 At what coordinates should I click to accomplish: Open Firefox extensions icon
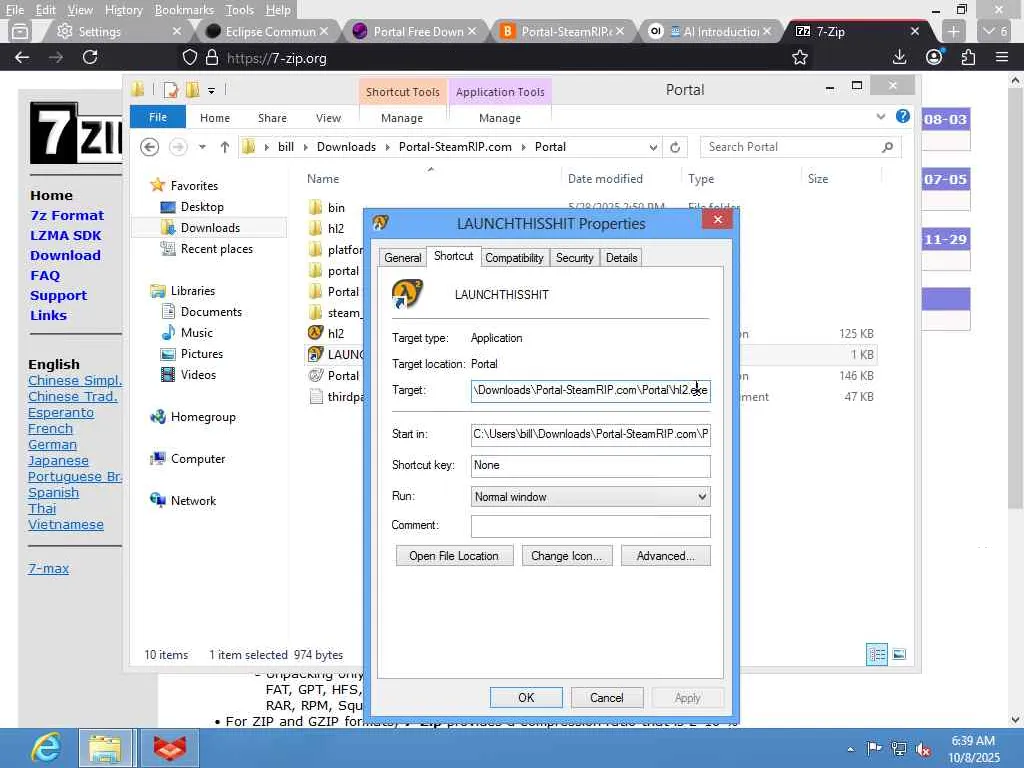(968, 57)
